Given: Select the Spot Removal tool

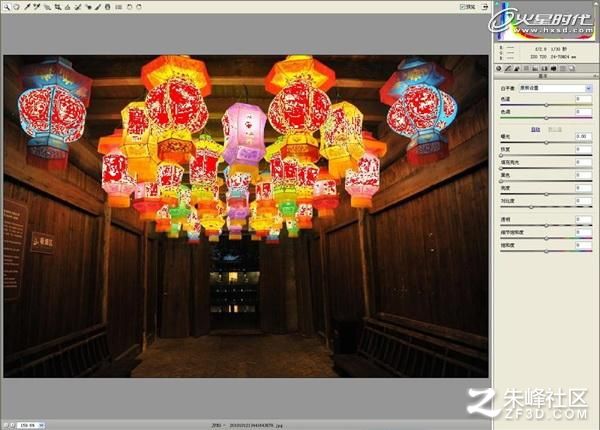Looking at the screenshot, I should (x=78, y=7).
